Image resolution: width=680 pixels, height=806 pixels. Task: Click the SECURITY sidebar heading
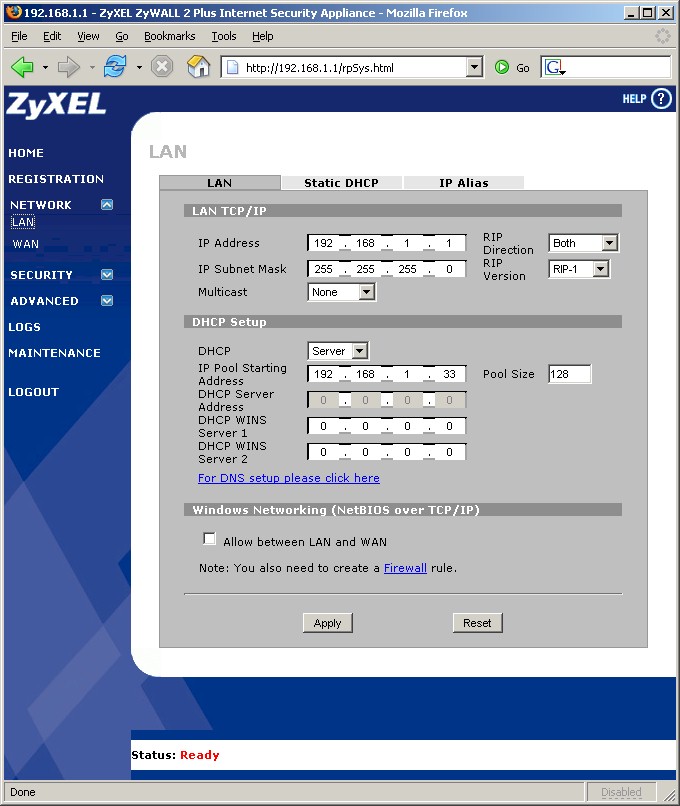pyautogui.click(x=41, y=274)
